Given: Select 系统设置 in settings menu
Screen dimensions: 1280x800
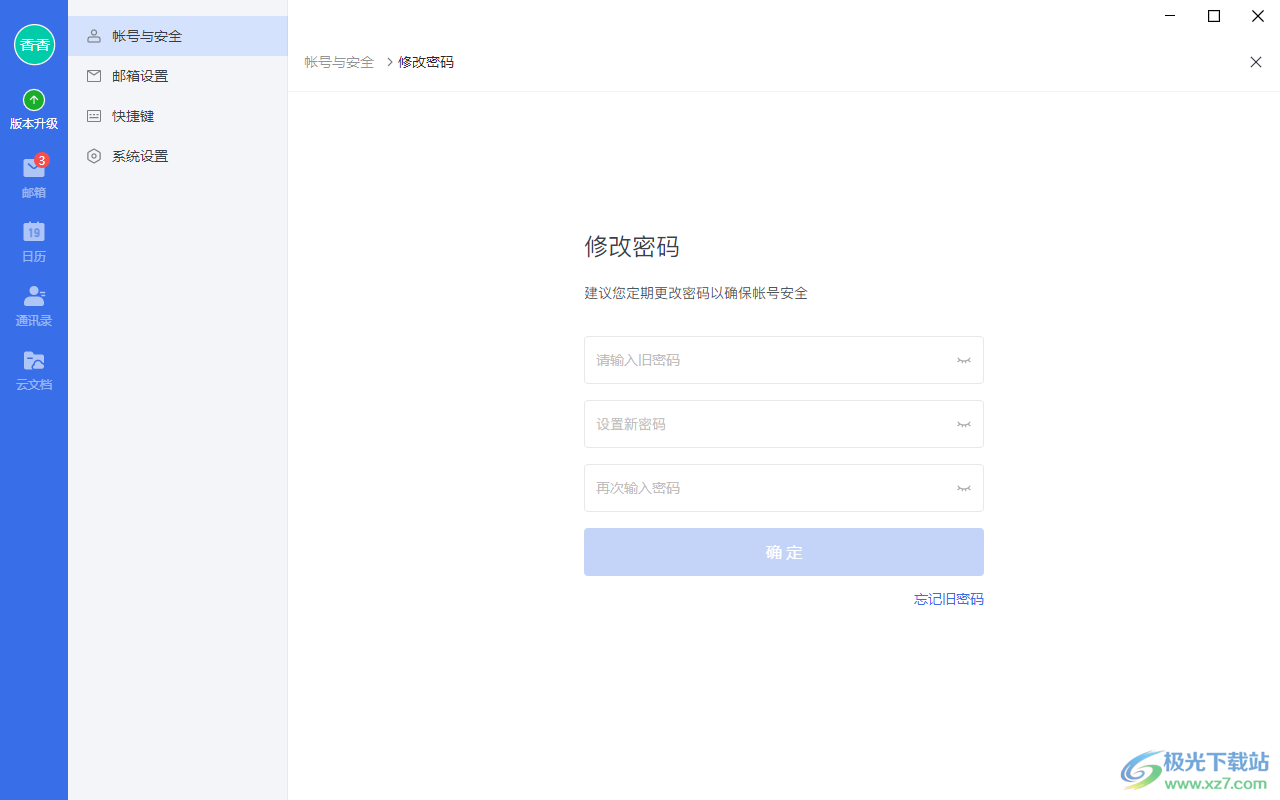Looking at the screenshot, I should click(178, 156).
